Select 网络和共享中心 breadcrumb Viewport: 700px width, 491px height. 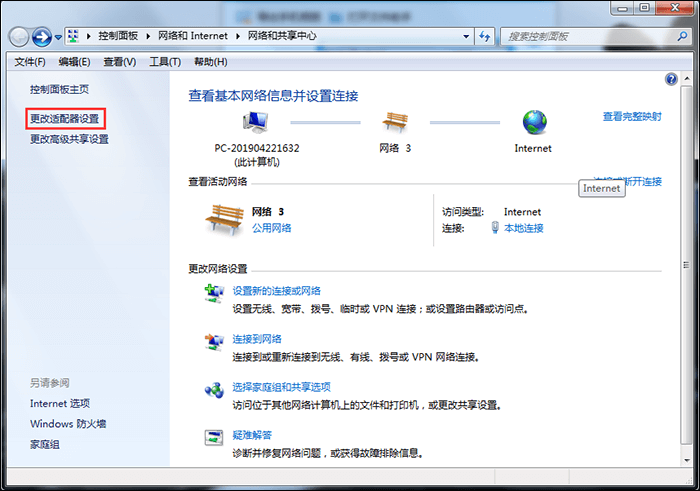click(282, 36)
